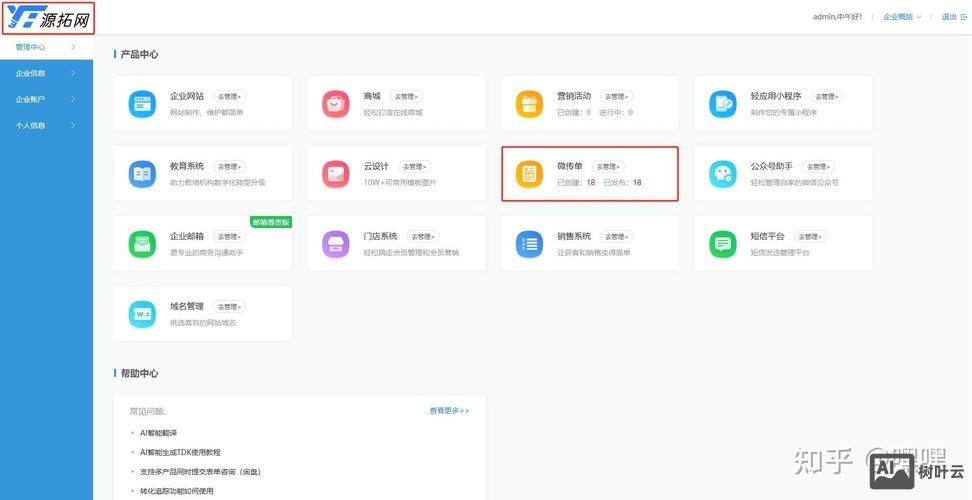This screenshot has height=500, width=972.
Task: Open the 公众号助手 WeChat icon
Action: click(722, 174)
